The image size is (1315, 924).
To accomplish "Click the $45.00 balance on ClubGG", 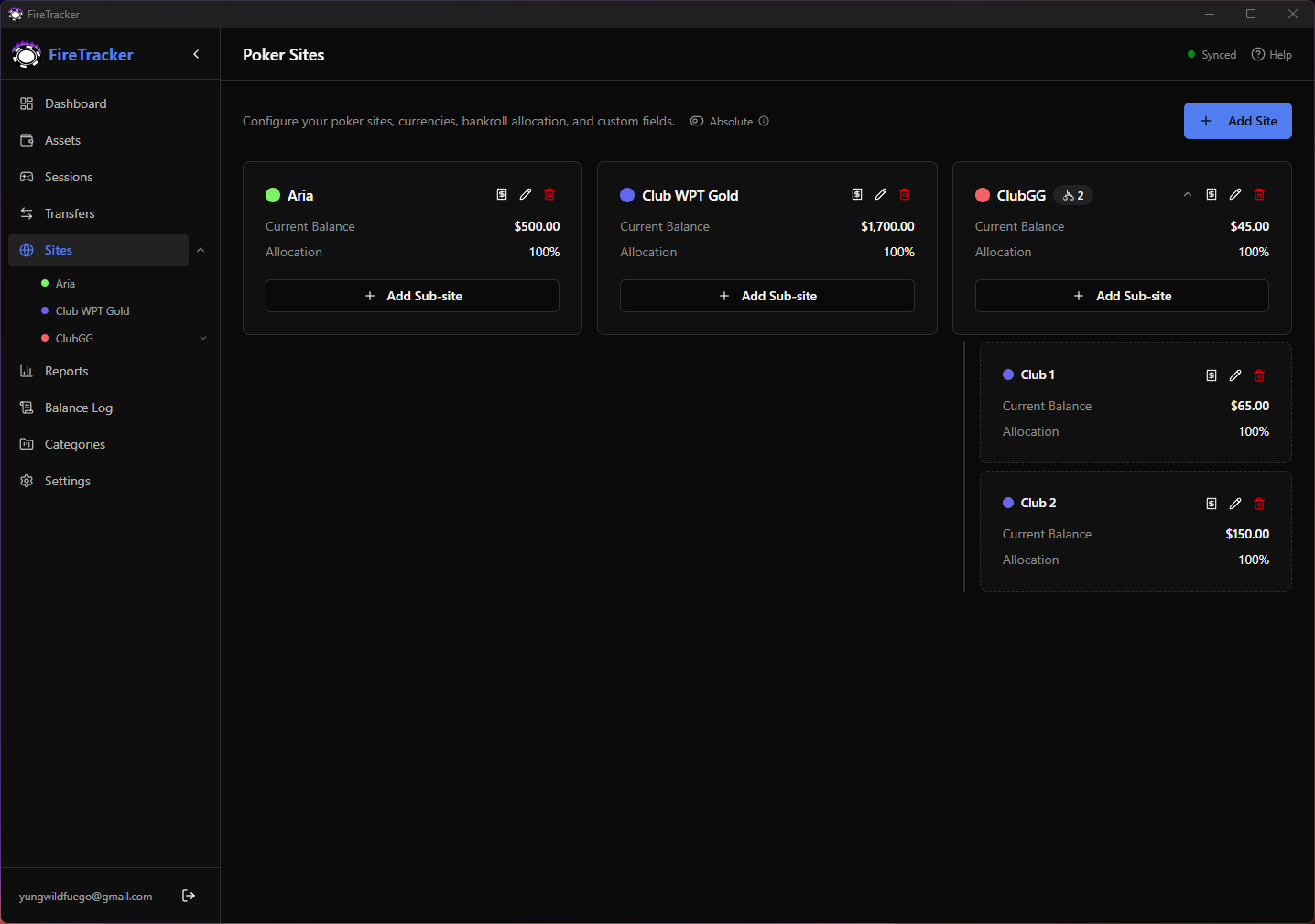I will point(1250,226).
